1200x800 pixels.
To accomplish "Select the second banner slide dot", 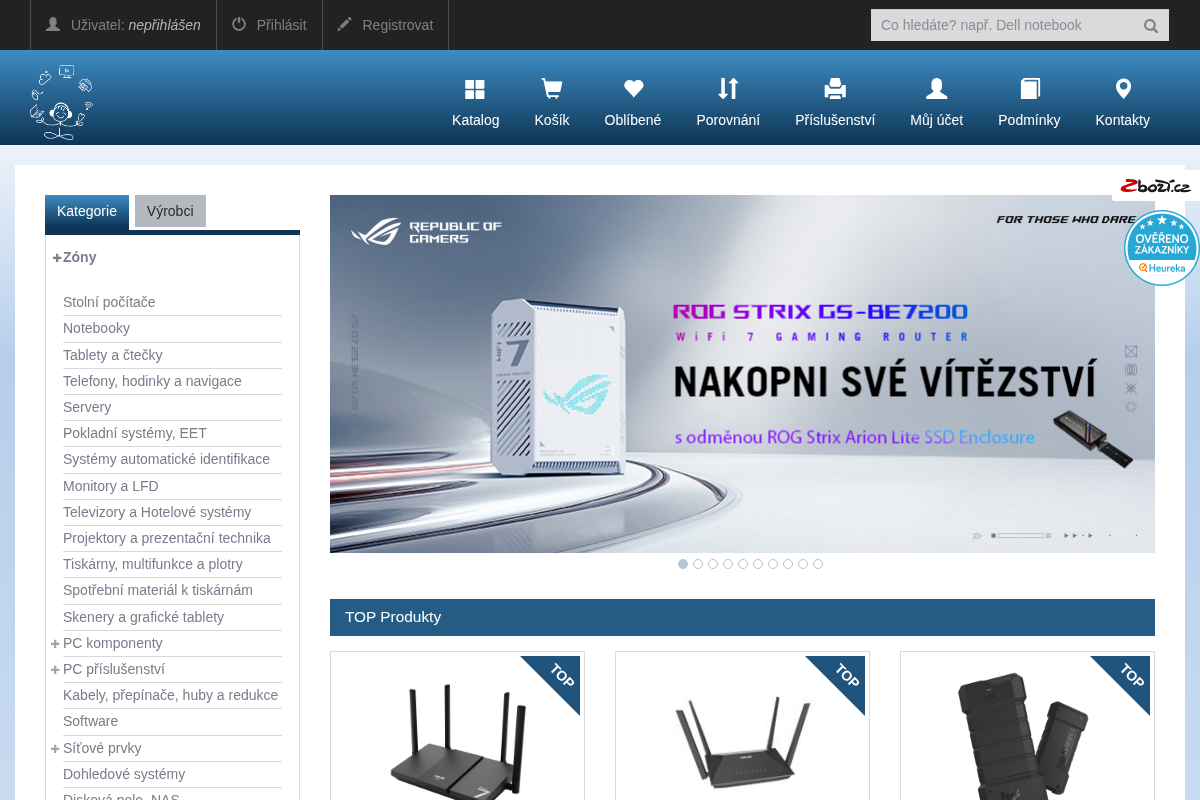I will [698, 564].
